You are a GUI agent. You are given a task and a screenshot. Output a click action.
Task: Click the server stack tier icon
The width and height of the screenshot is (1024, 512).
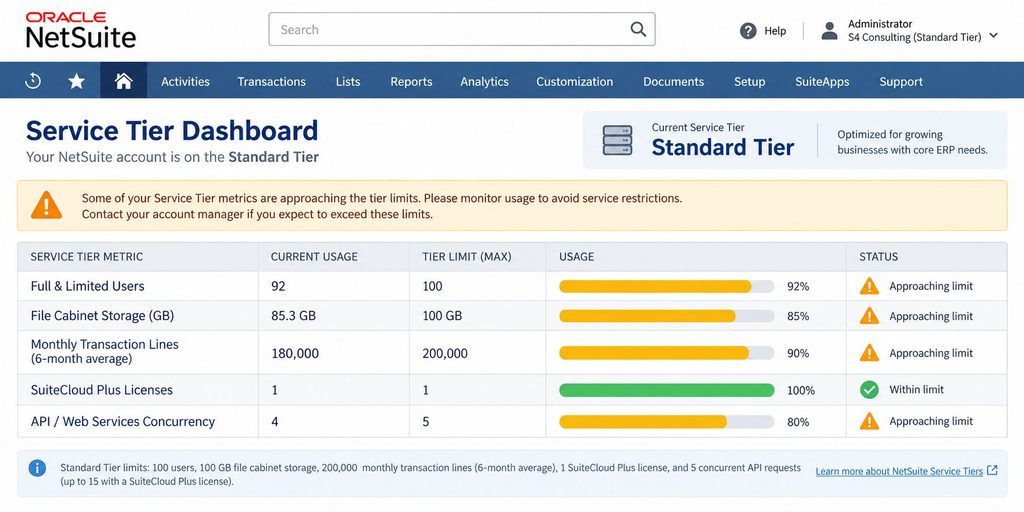617,140
